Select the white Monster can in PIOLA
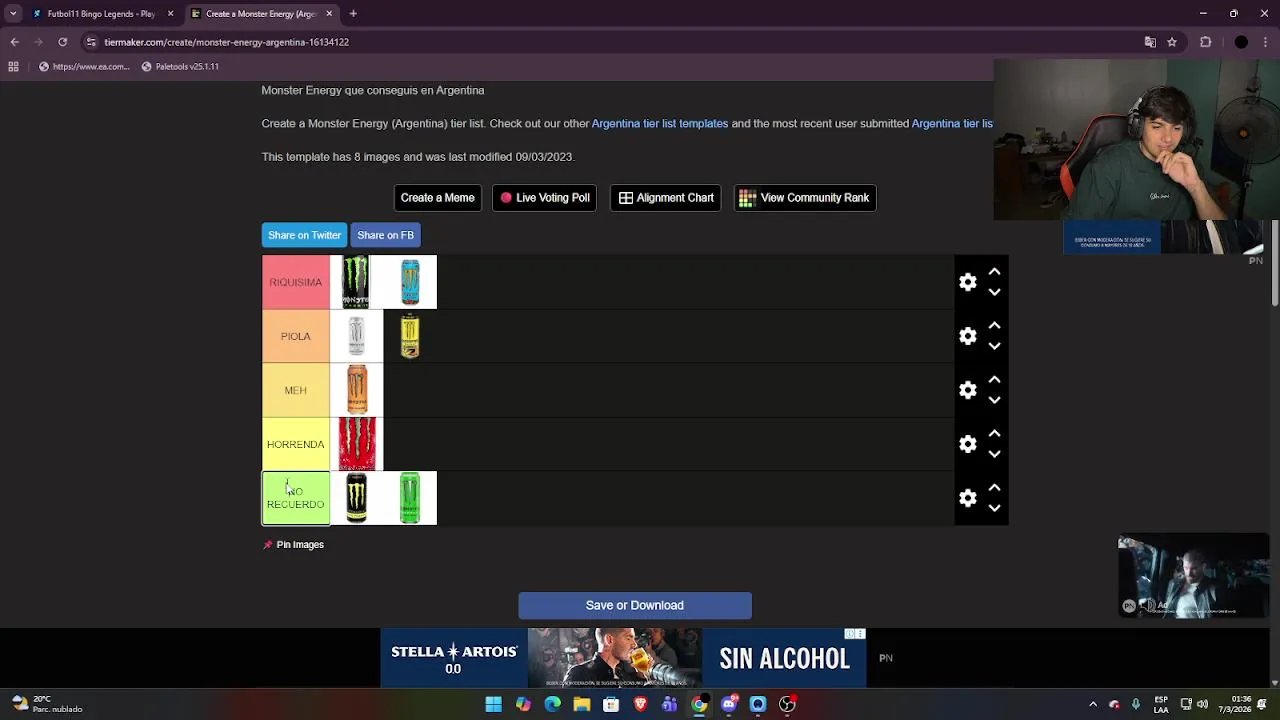Image resolution: width=1280 pixels, height=720 pixels. tap(356, 336)
